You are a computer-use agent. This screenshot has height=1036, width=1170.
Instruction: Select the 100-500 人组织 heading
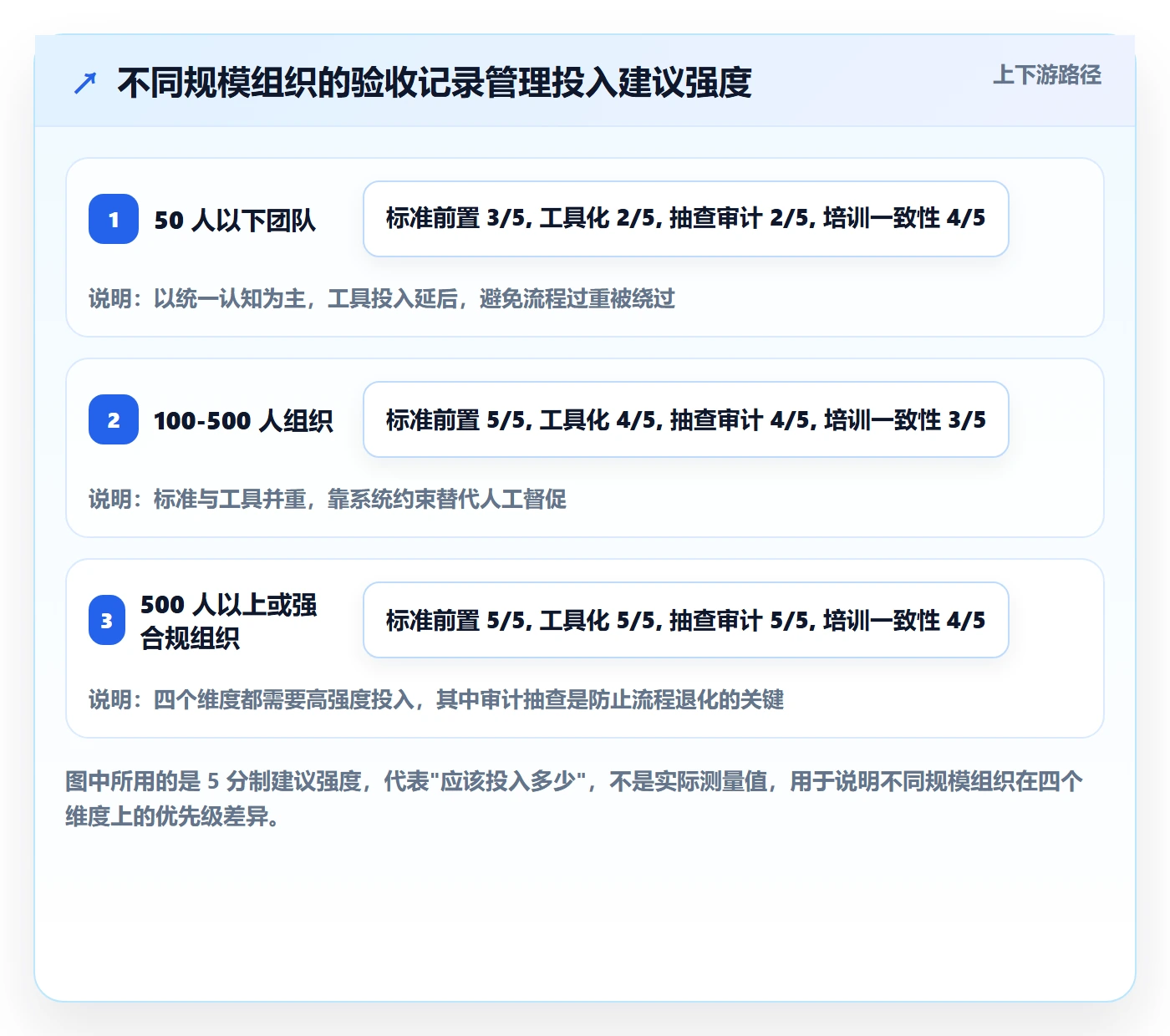(x=243, y=420)
